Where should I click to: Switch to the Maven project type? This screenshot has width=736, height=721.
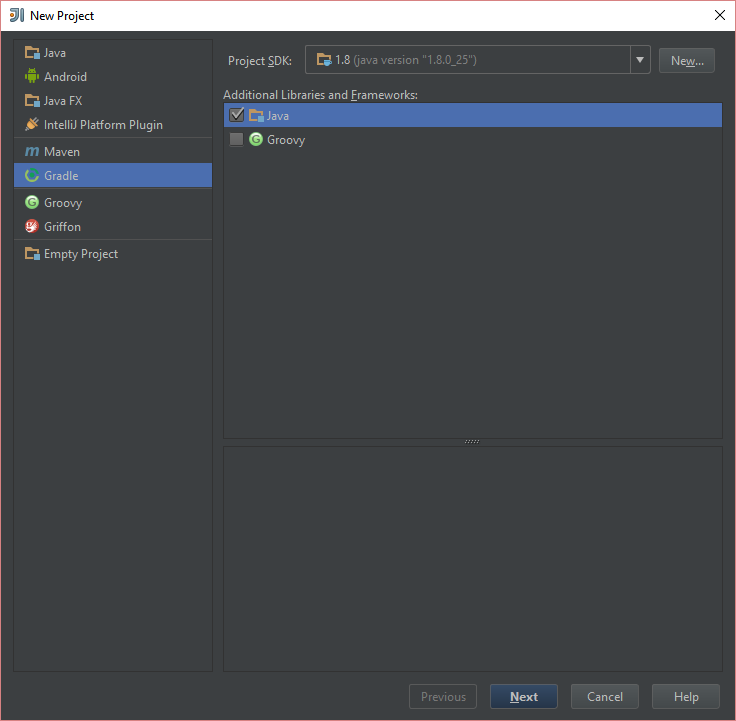(113, 152)
